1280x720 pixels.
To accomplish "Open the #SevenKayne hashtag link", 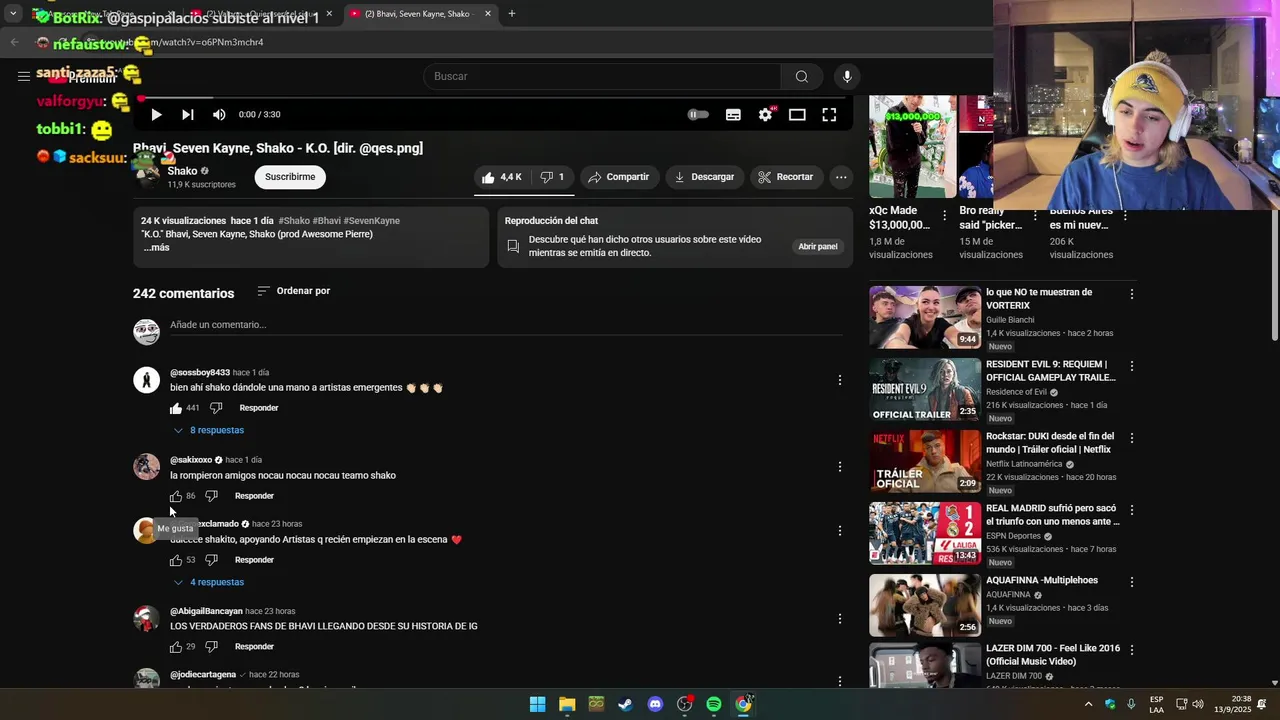I will click(x=371, y=221).
